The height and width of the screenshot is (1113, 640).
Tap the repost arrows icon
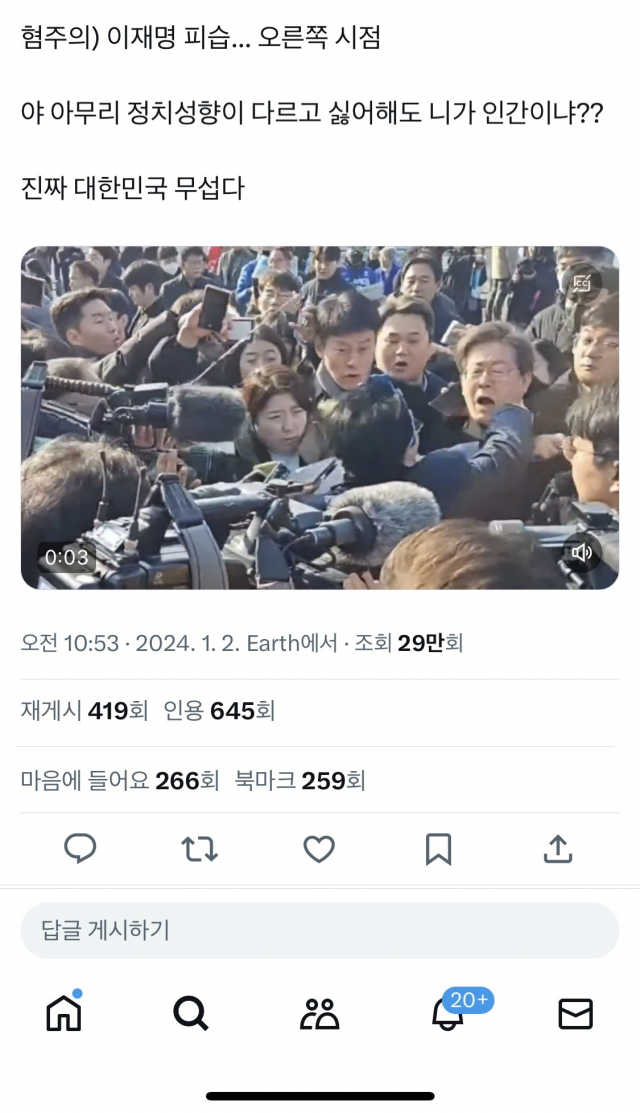(x=199, y=849)
